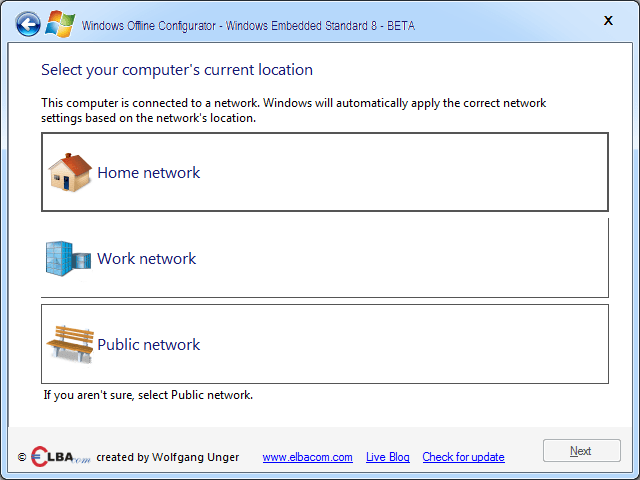The image size is (640, 480).
Task: Select the Public network park bench icon
Action: (x=70, y=344)
